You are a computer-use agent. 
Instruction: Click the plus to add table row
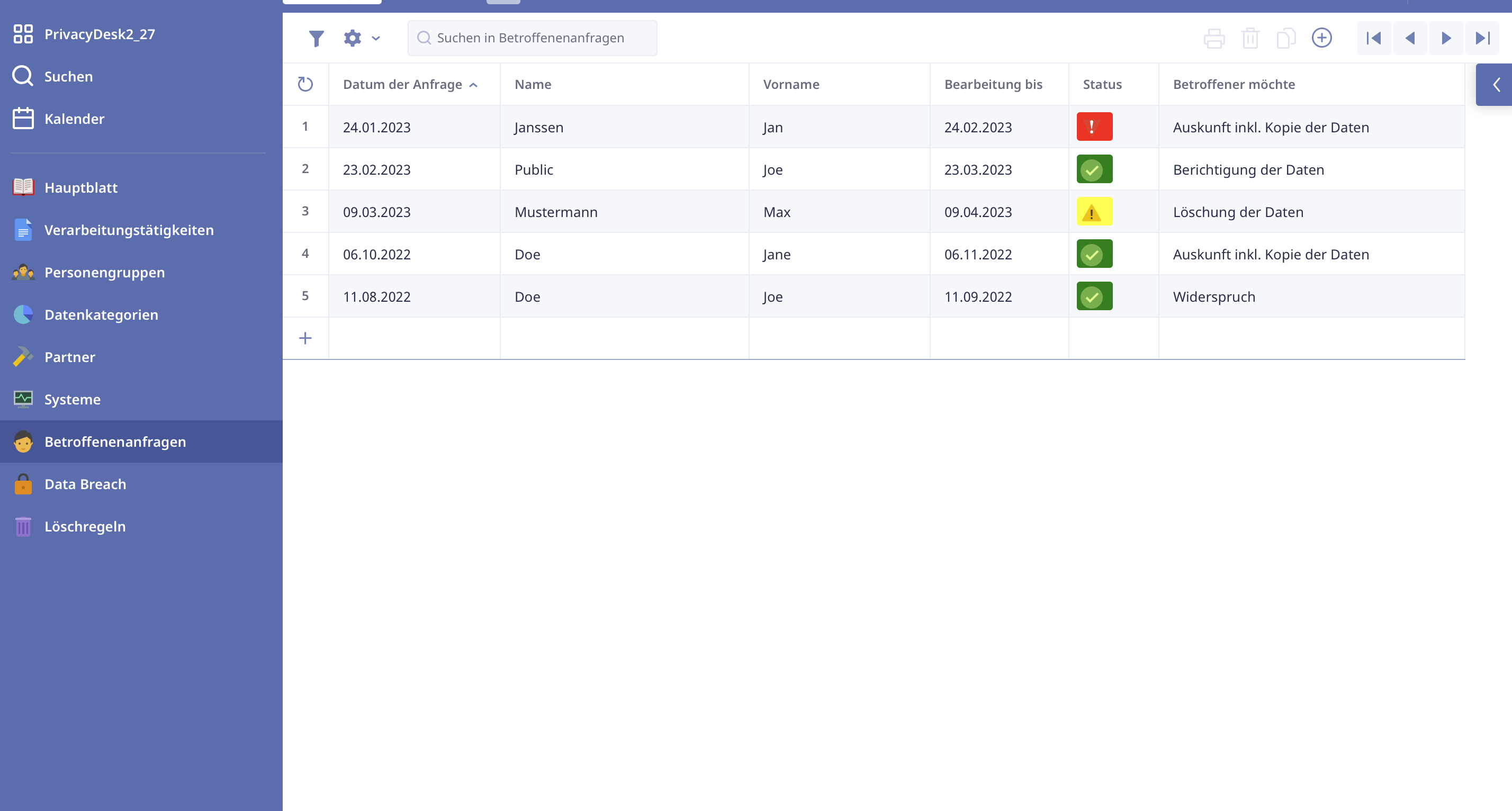pyautogui.click(x=305, y=338)
